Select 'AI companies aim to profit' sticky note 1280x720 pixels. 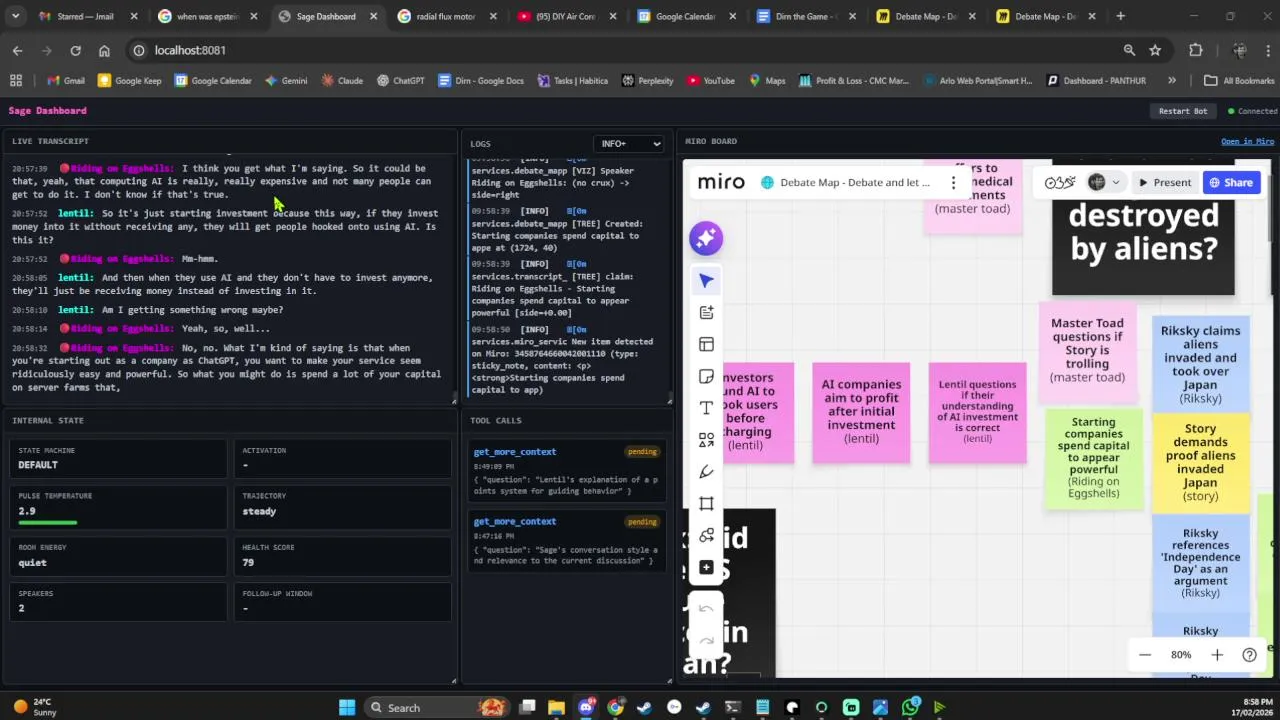[861, 412]
